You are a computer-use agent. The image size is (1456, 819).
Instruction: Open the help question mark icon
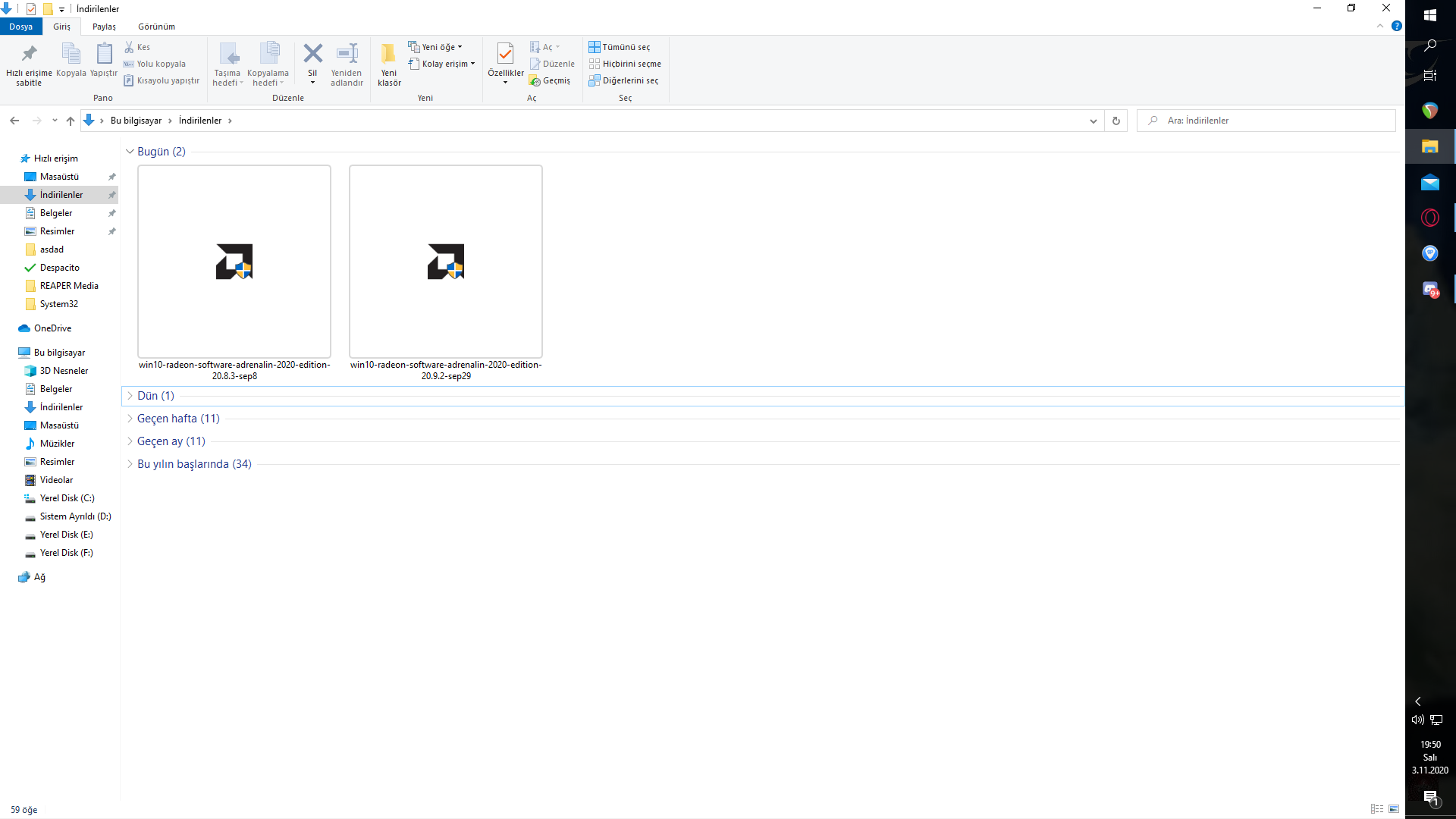1396,27
